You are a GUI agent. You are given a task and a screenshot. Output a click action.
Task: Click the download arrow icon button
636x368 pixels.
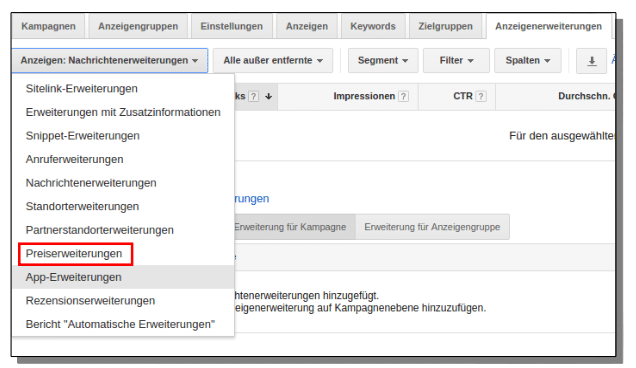(591, 61)
